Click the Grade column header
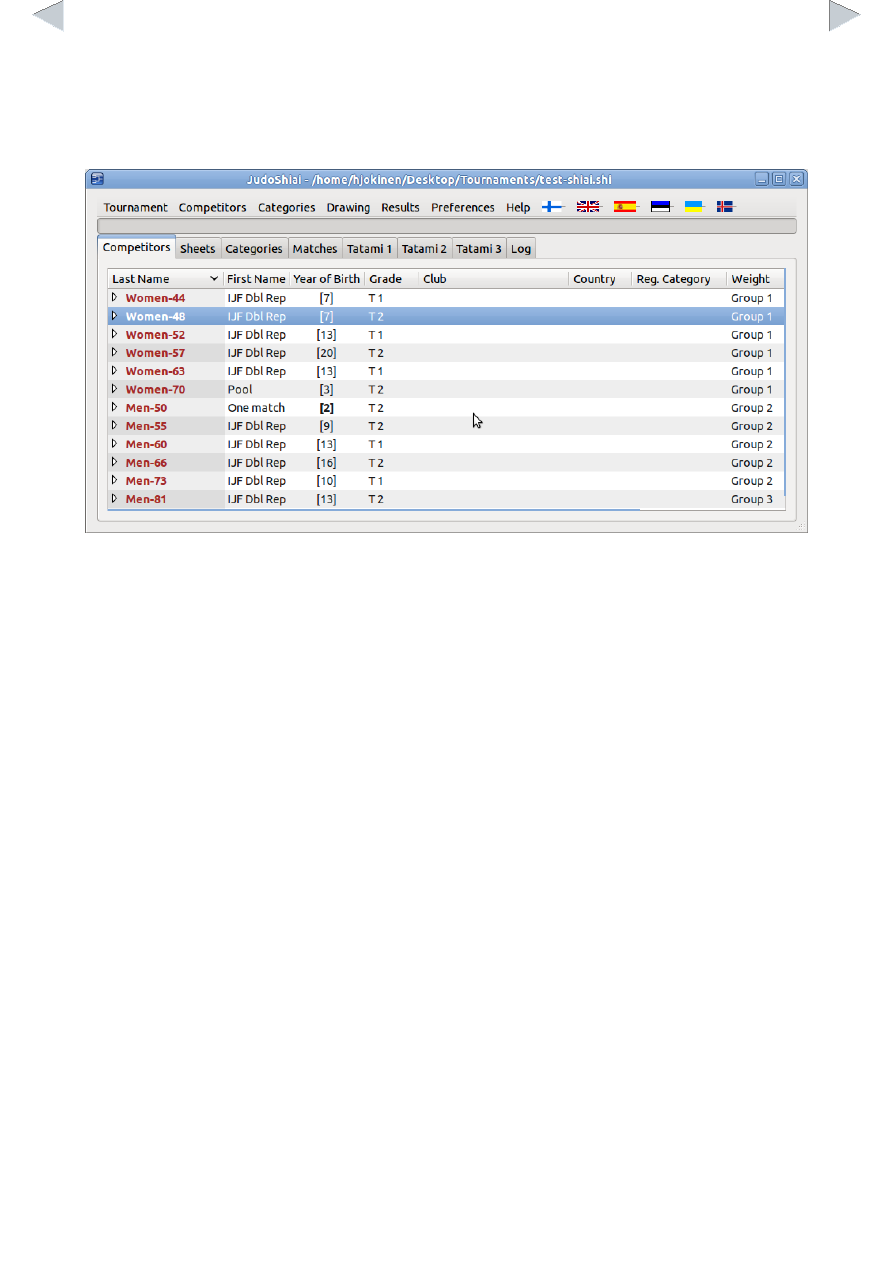This screenshot has height=1263, width=893. click(x=392, y=279)
